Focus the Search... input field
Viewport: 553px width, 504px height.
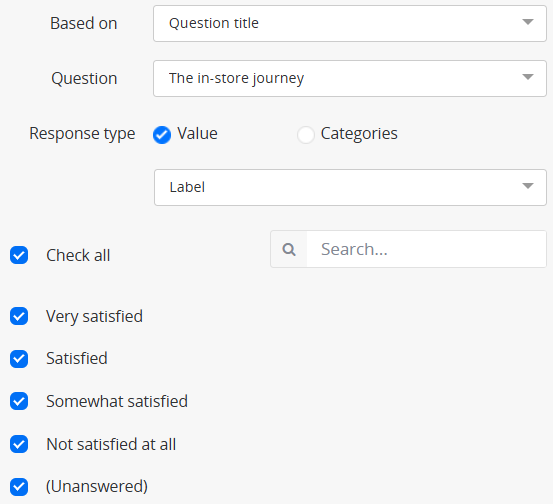point(426,249)
